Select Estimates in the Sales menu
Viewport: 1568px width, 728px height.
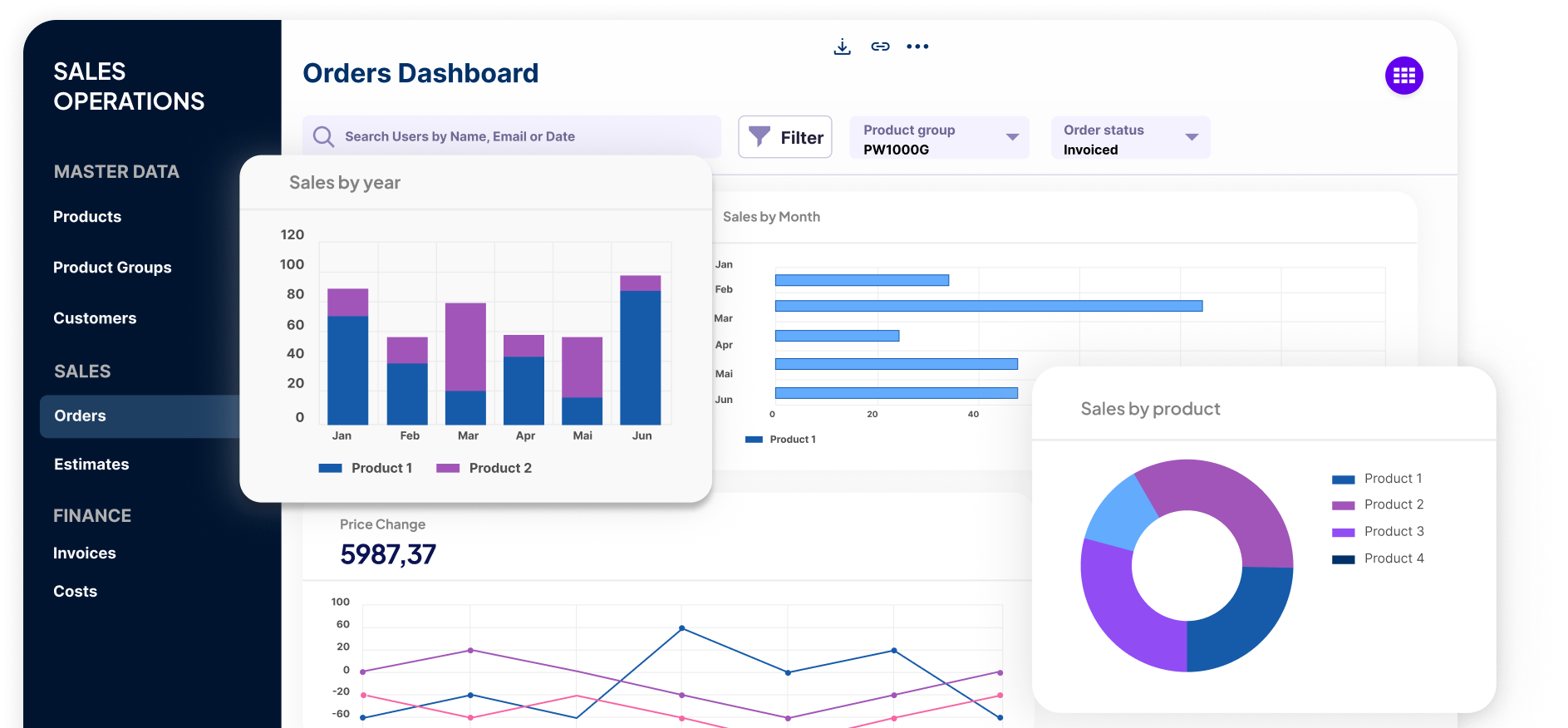(x=91, y=465)
